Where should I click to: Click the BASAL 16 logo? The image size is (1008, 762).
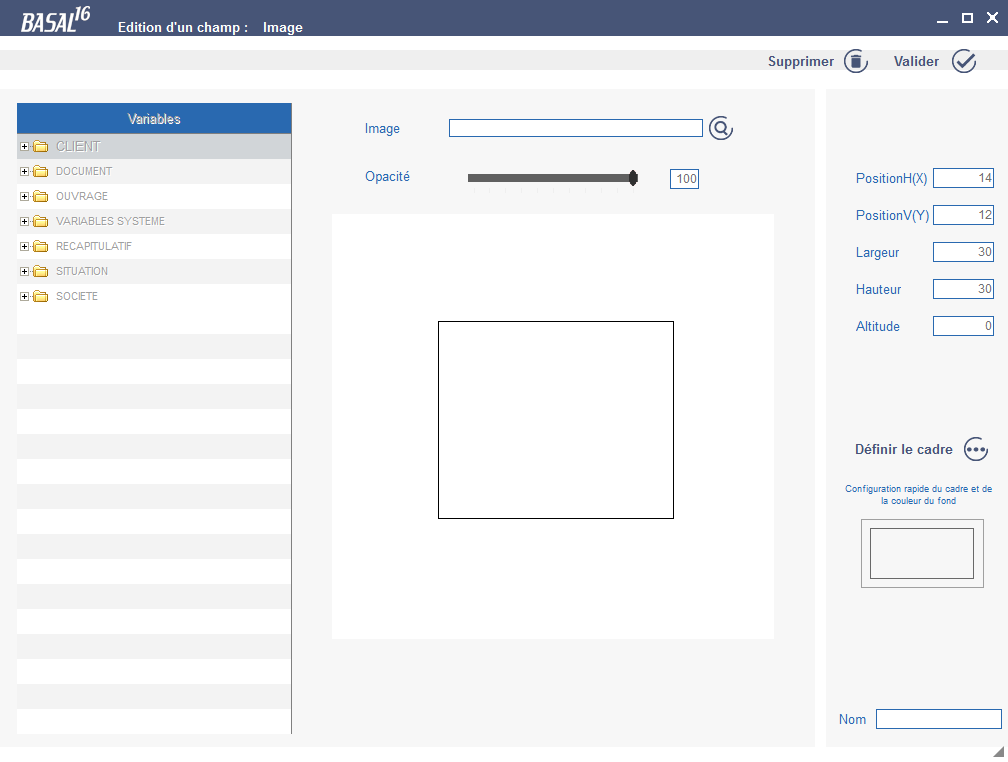point(55,20)
